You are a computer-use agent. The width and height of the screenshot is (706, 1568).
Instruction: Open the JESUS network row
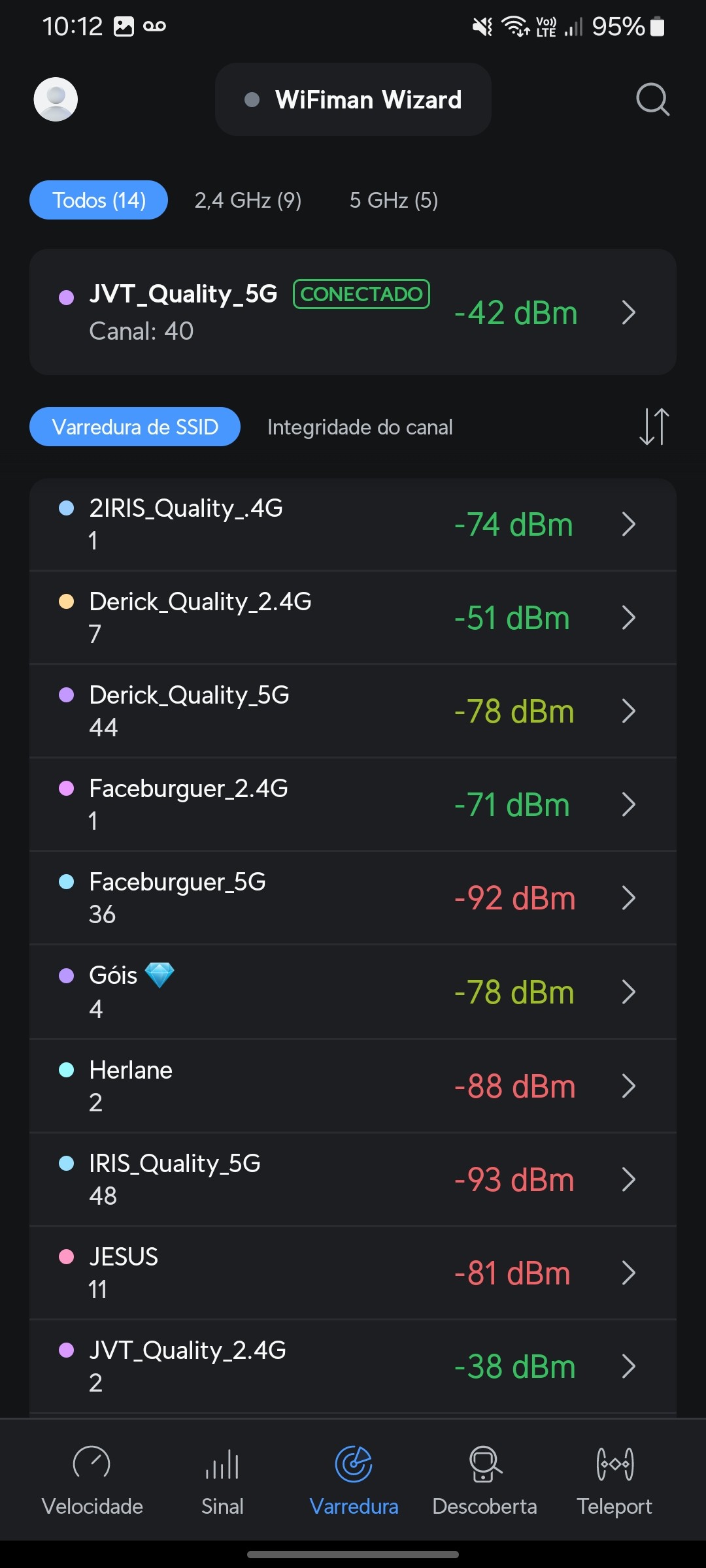(x=353, y=1273)
